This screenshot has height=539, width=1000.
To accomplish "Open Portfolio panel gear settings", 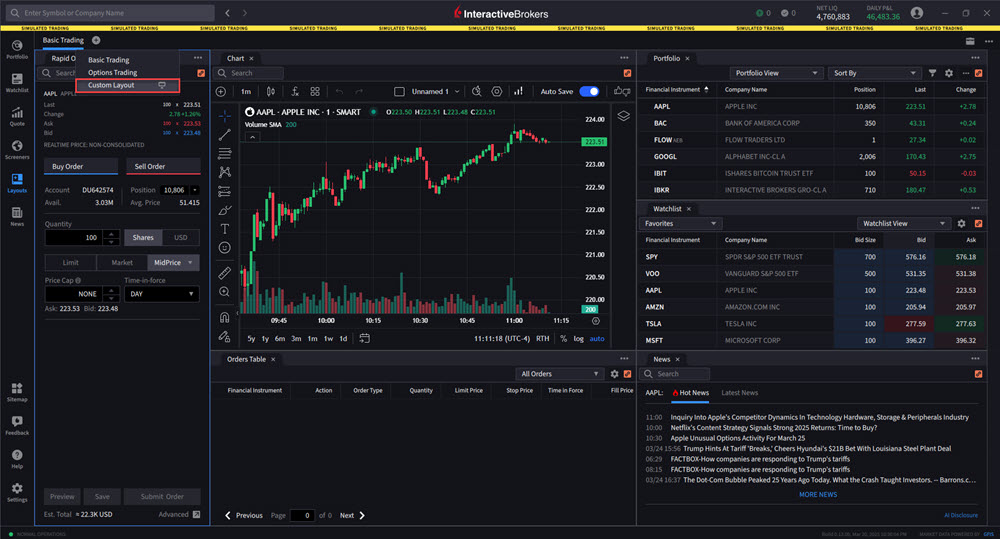I will [x=949, y=73].
